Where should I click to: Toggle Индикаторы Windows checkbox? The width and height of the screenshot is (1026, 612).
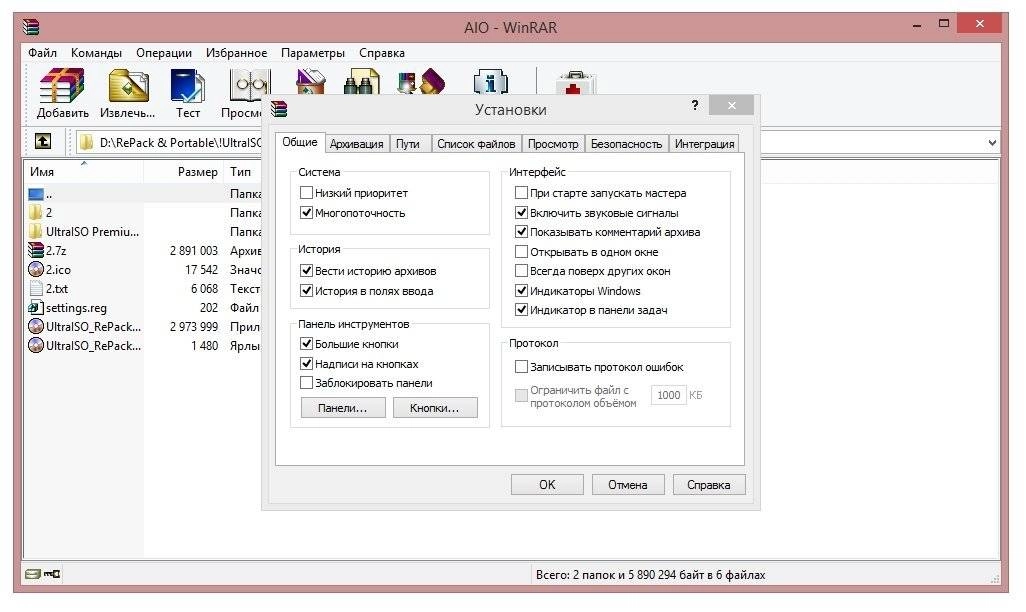pos(522,290)
